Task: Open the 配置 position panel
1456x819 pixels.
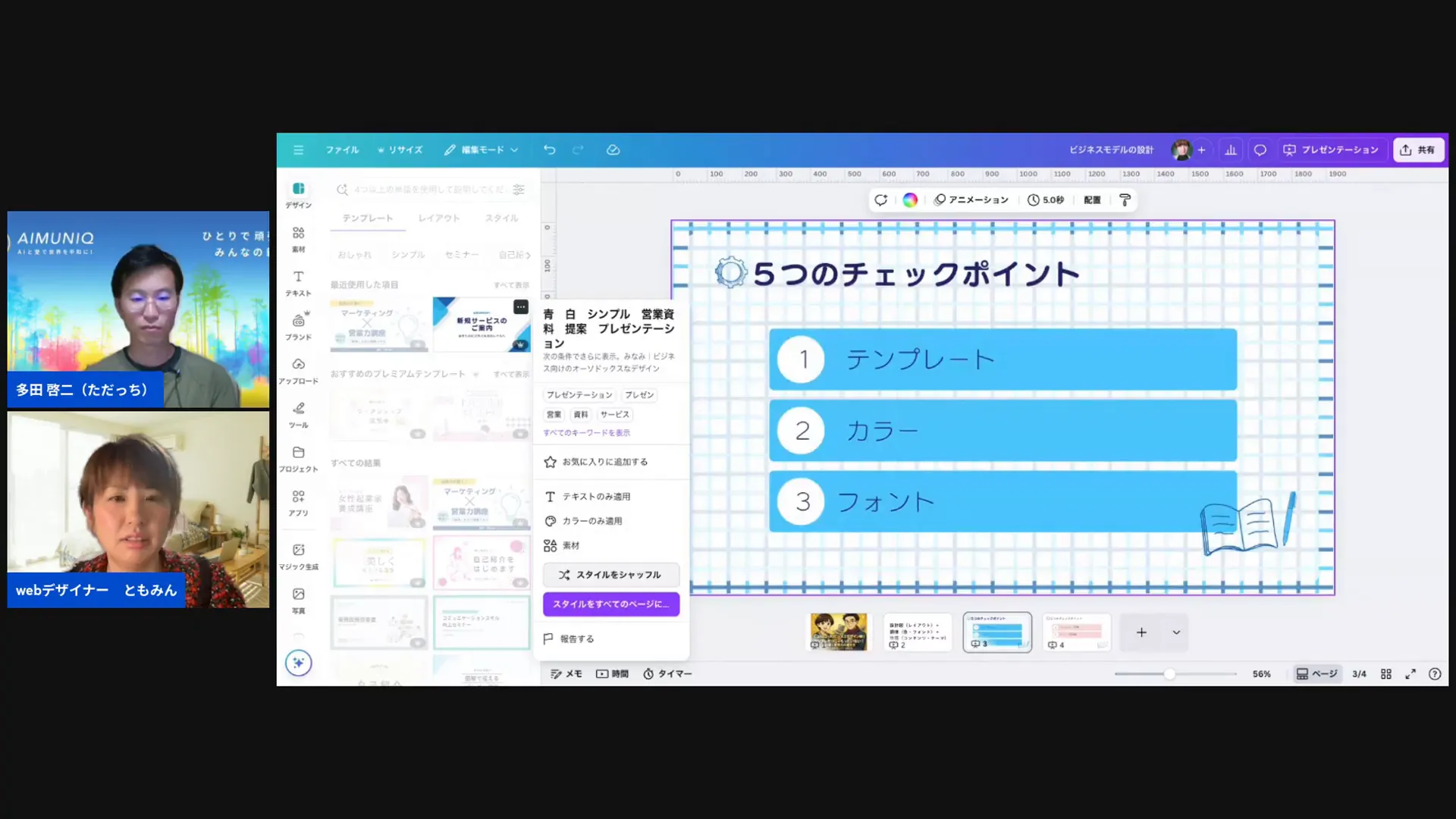Action: pos(1092,200)
